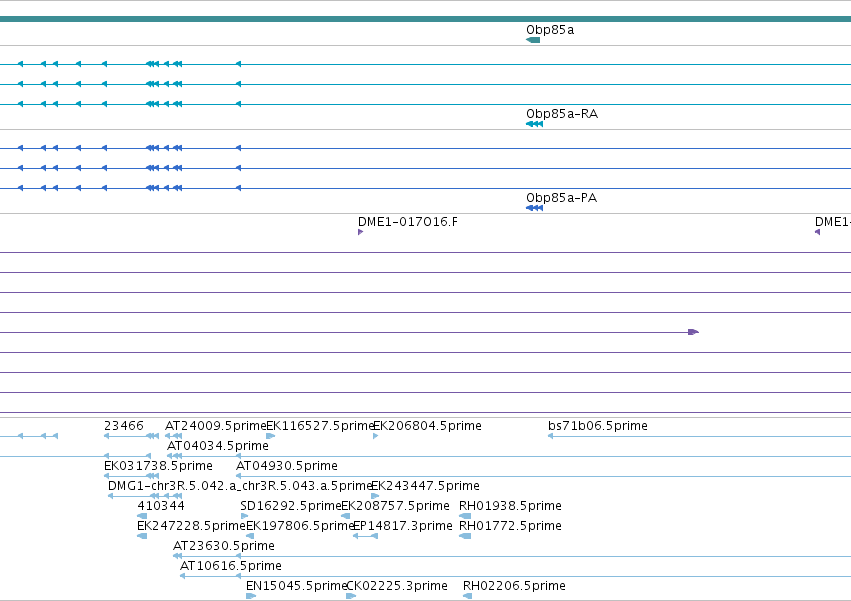Image resolution: width=851 pixels, height=601 pixels.
Task: Select the AT04930.5prime arrow start
Action: [238, 476]
